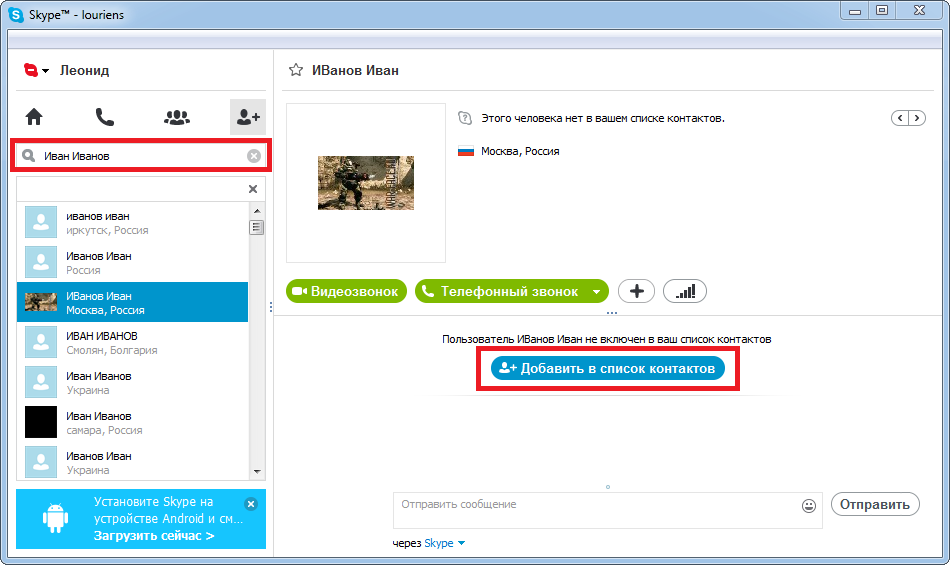
Task: Click the Skype logo in title bar
Action: (16, 15)
